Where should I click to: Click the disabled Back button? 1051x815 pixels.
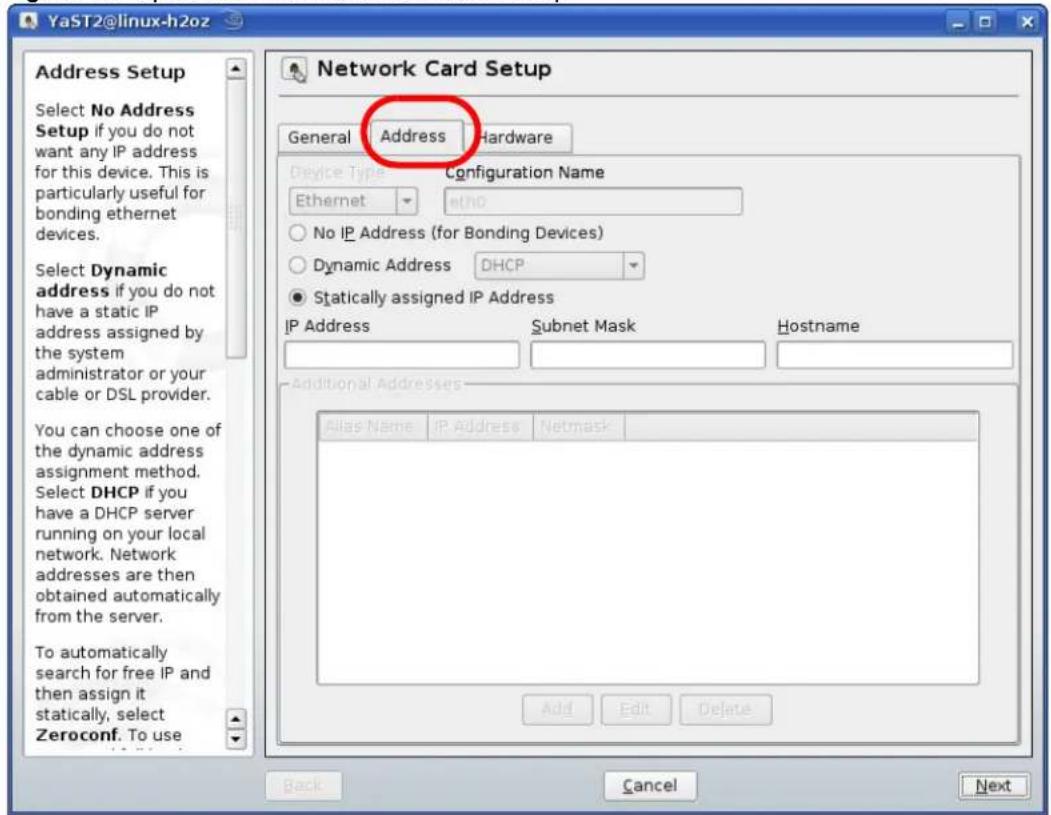(x=303, y=786)
